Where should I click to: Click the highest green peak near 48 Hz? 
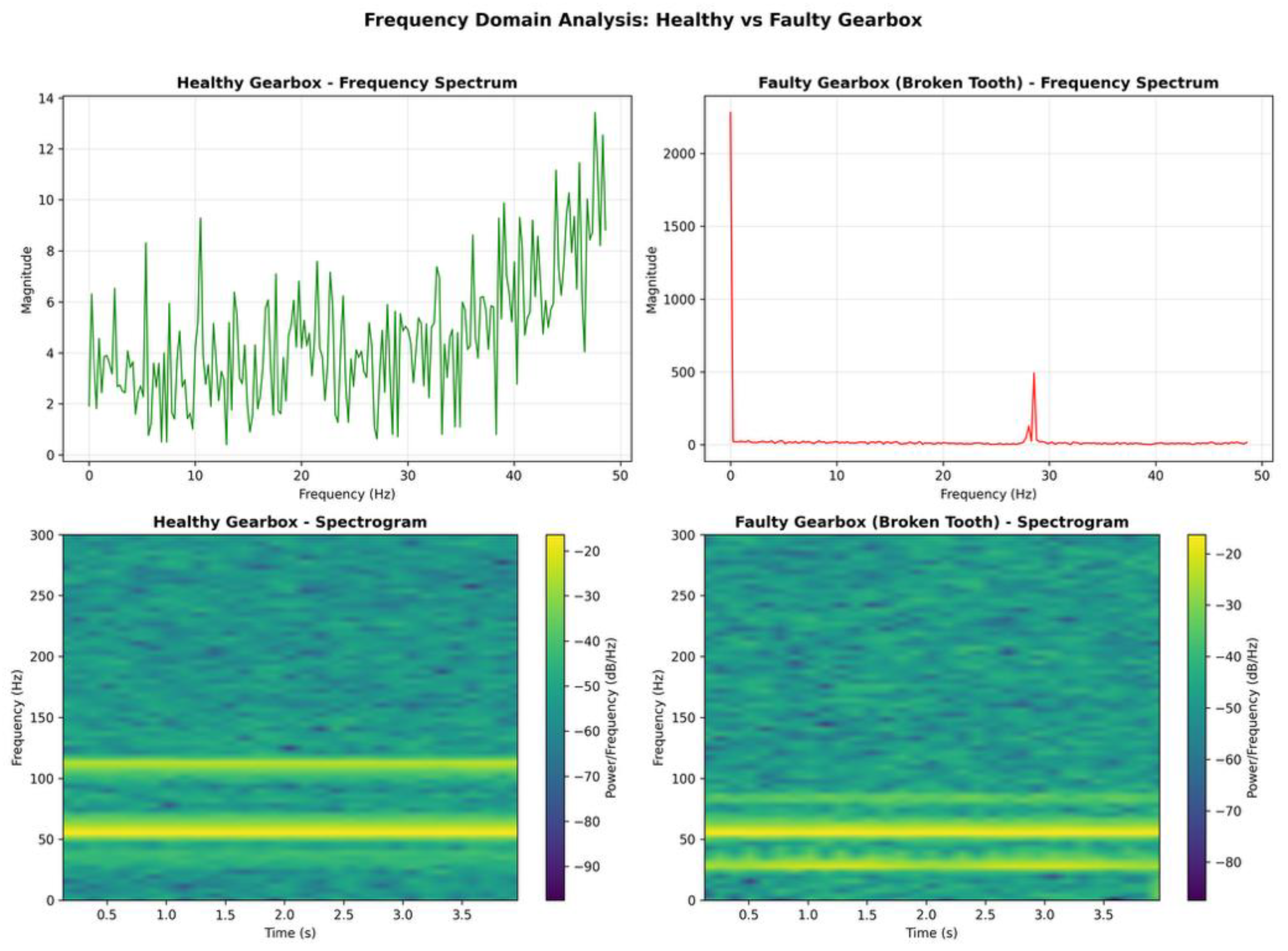pyautogui.click(x=595, y=113)
